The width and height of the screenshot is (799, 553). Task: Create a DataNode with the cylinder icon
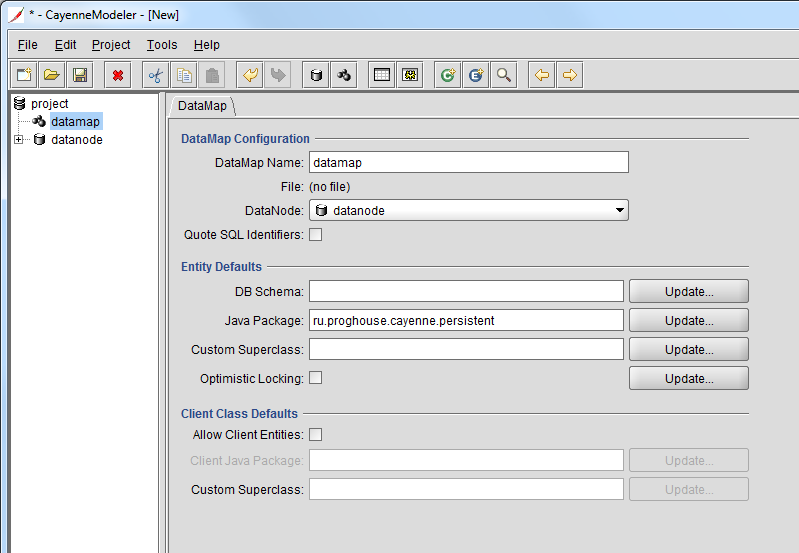pos(316,75)
